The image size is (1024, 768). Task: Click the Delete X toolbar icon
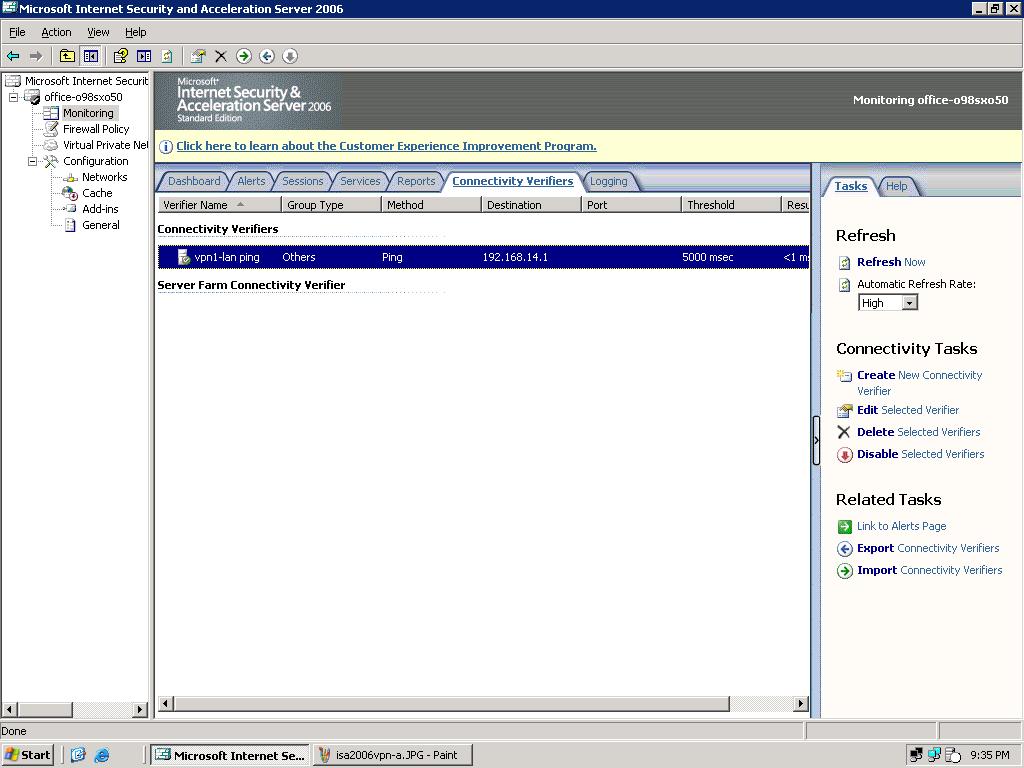pos(221,56)
